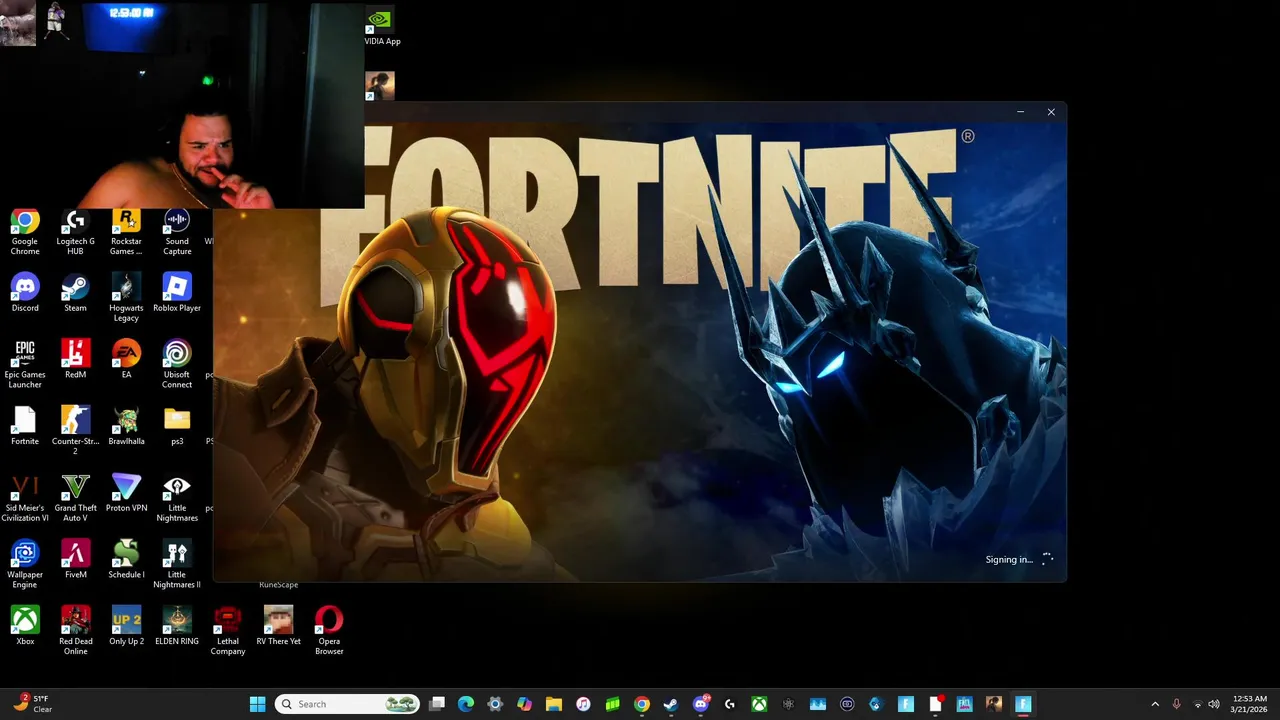Open the EA app desktop shortcut
Image resolution: width=1280 pixels, height=720 pixels.
(126, 359)
